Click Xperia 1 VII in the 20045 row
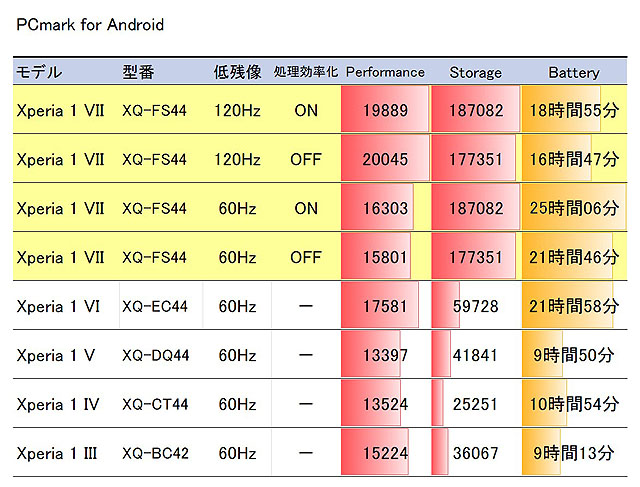This screenshot has height=487, width=640. 60,159
